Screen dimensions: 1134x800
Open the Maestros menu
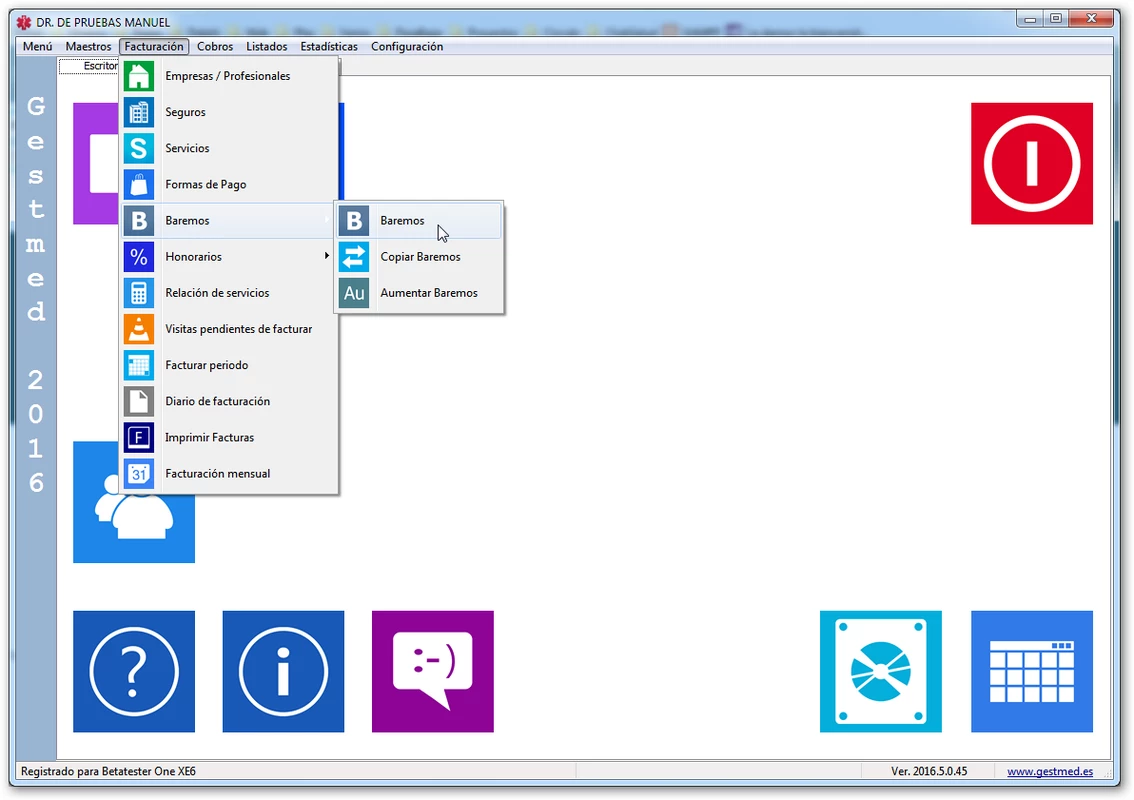click(x=88, y=46)
